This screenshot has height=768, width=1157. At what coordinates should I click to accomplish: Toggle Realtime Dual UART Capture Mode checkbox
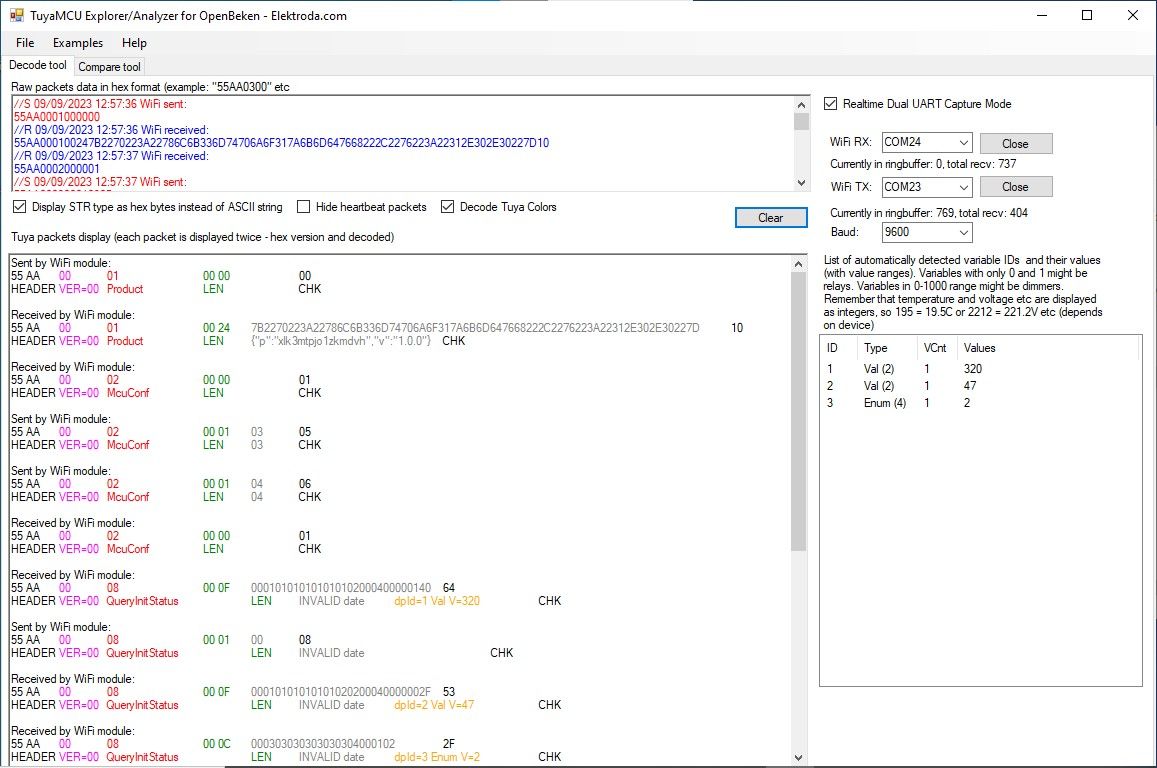831,104
